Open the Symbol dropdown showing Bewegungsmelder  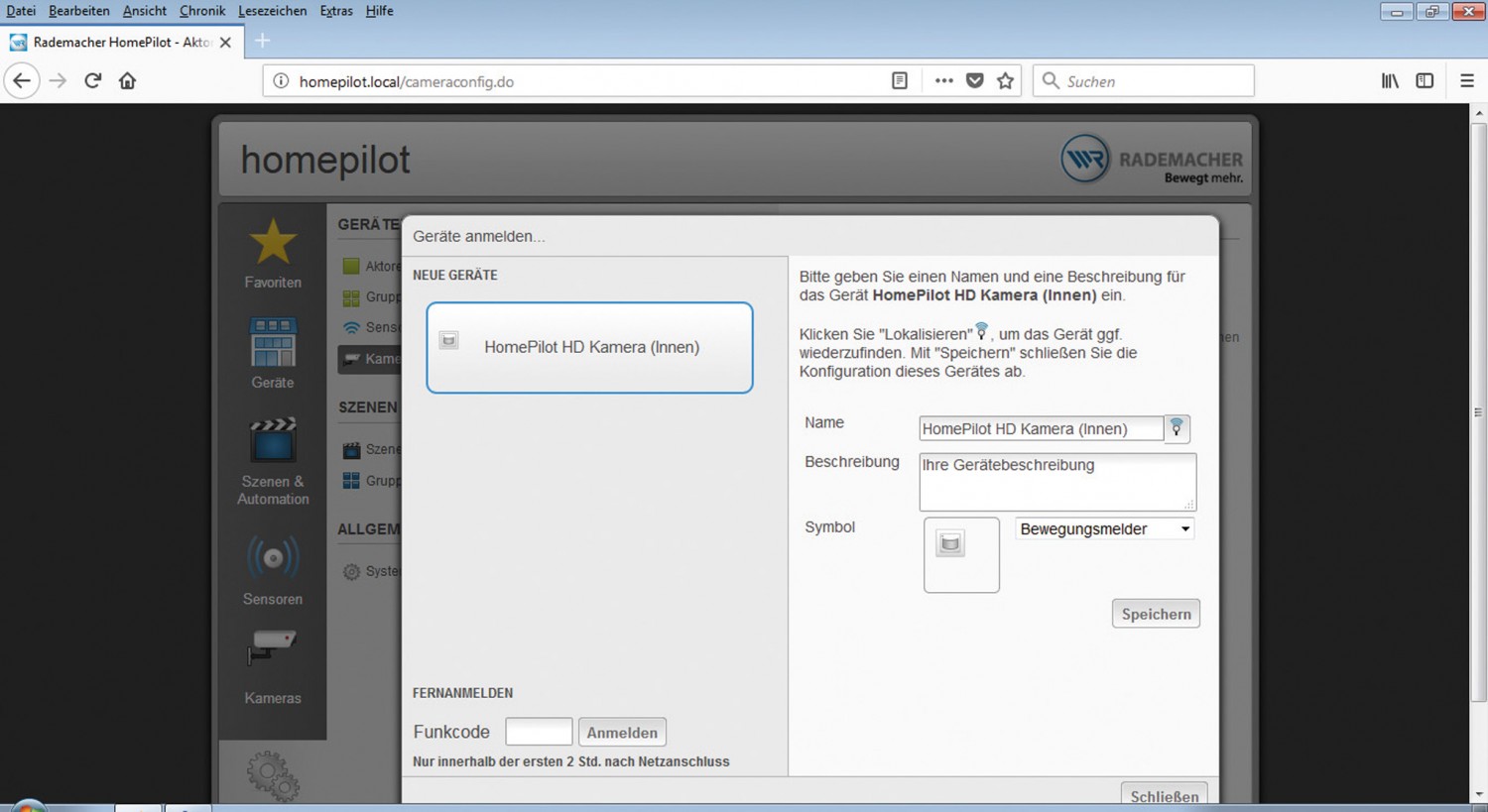(1104, 529)
